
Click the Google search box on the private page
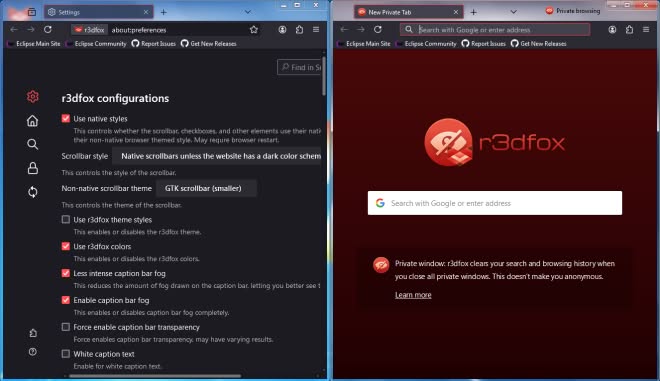(495, 203)
